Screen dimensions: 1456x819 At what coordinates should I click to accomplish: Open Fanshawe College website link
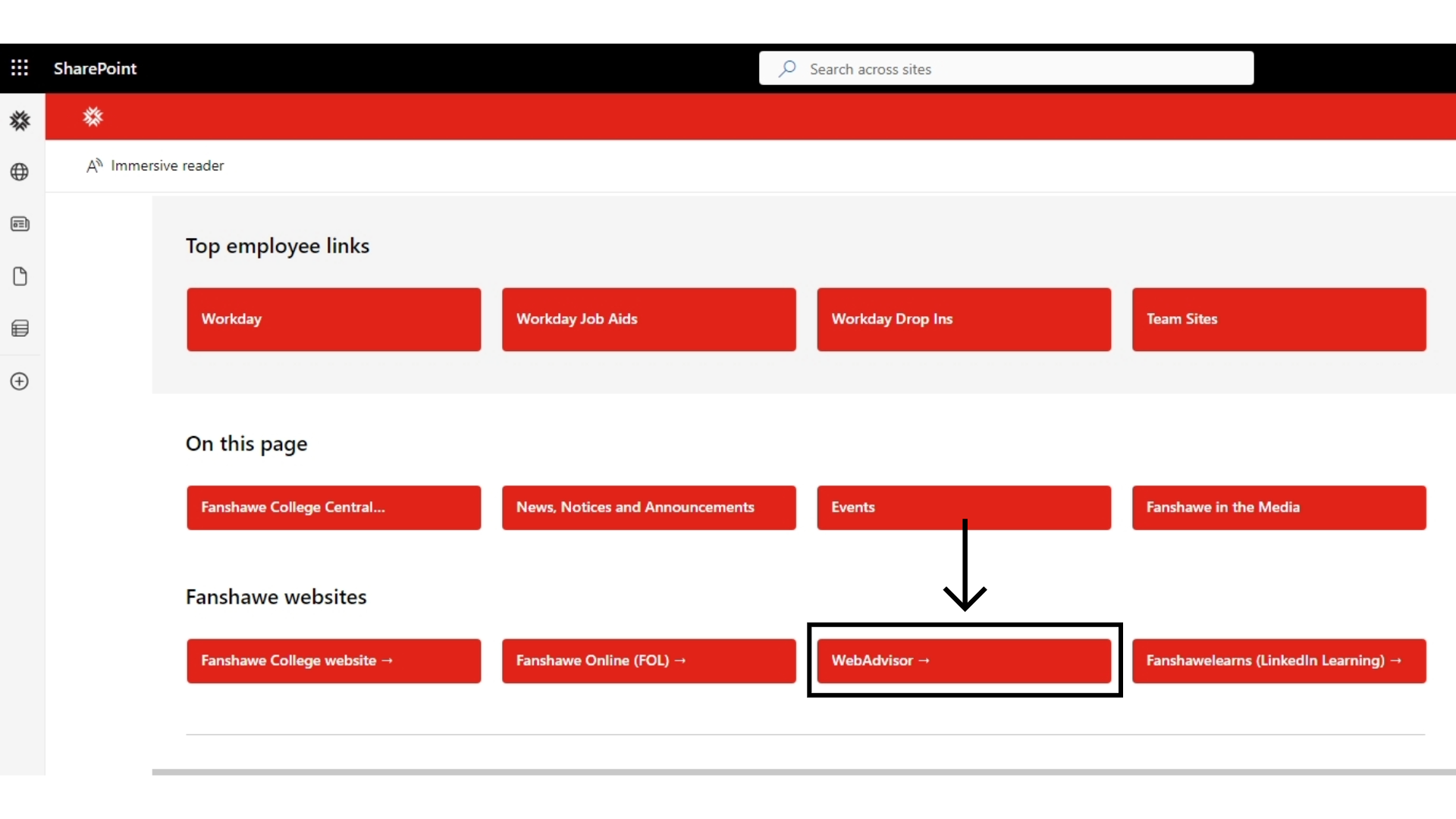[x=334, y=661]
